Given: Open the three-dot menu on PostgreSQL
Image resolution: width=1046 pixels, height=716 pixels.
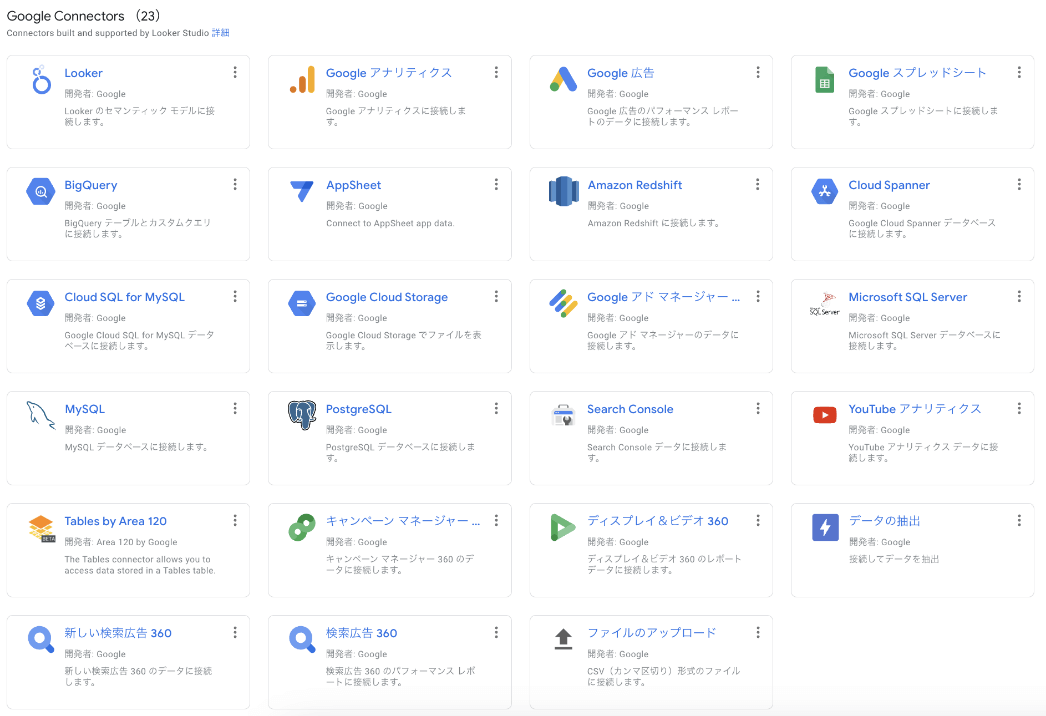Looking at the screenshot, I should coord(496,408).
